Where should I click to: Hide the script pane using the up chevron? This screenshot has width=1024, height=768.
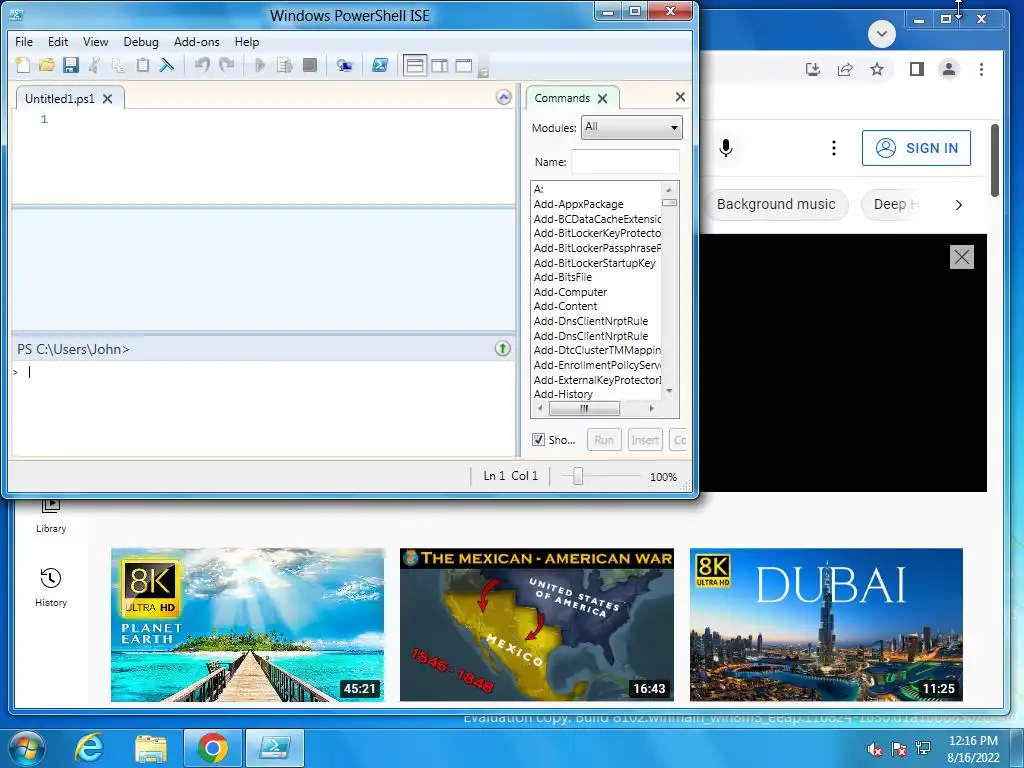click(504, 97)
